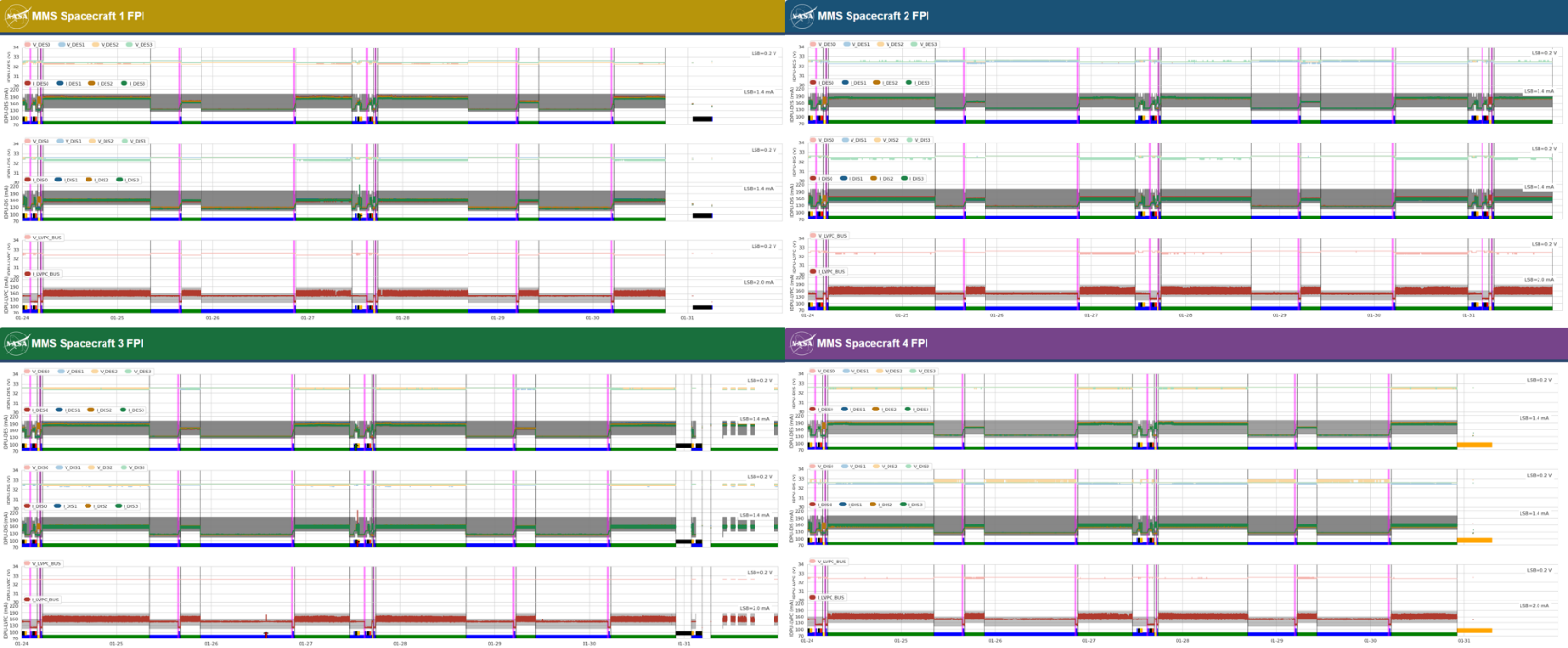Toggle V_LVPC_BUS series in Spacecraft 2
Screen dimensions: 1568x648
830,236
